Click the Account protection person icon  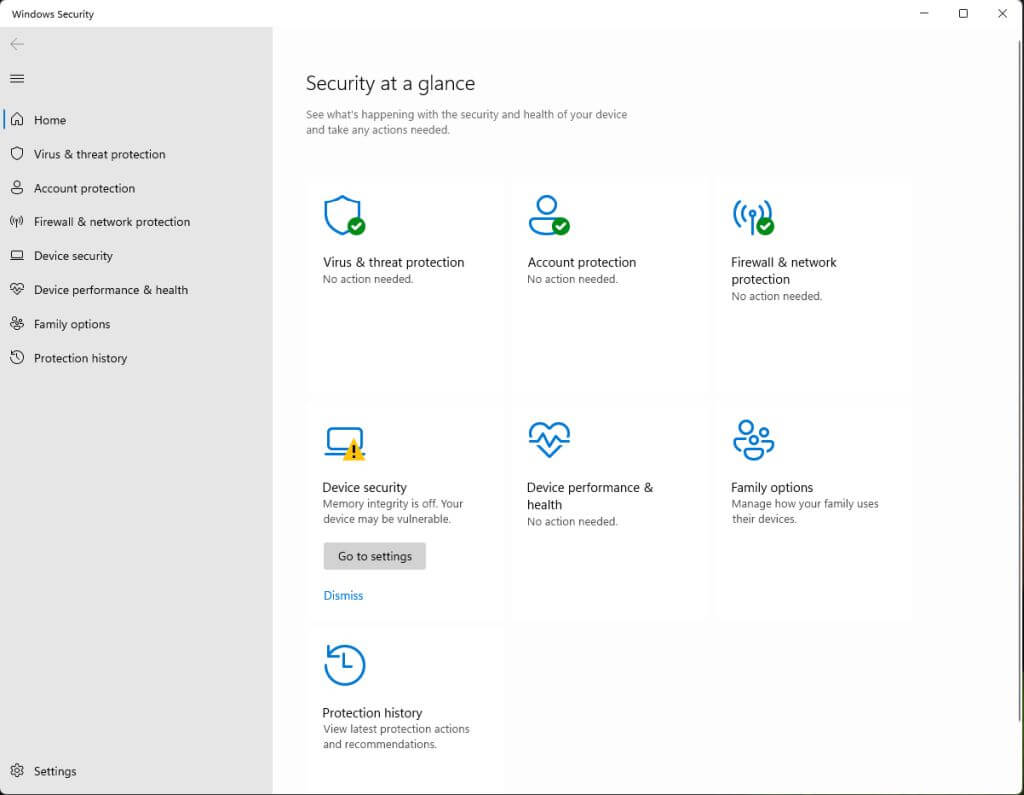(547, 215)
